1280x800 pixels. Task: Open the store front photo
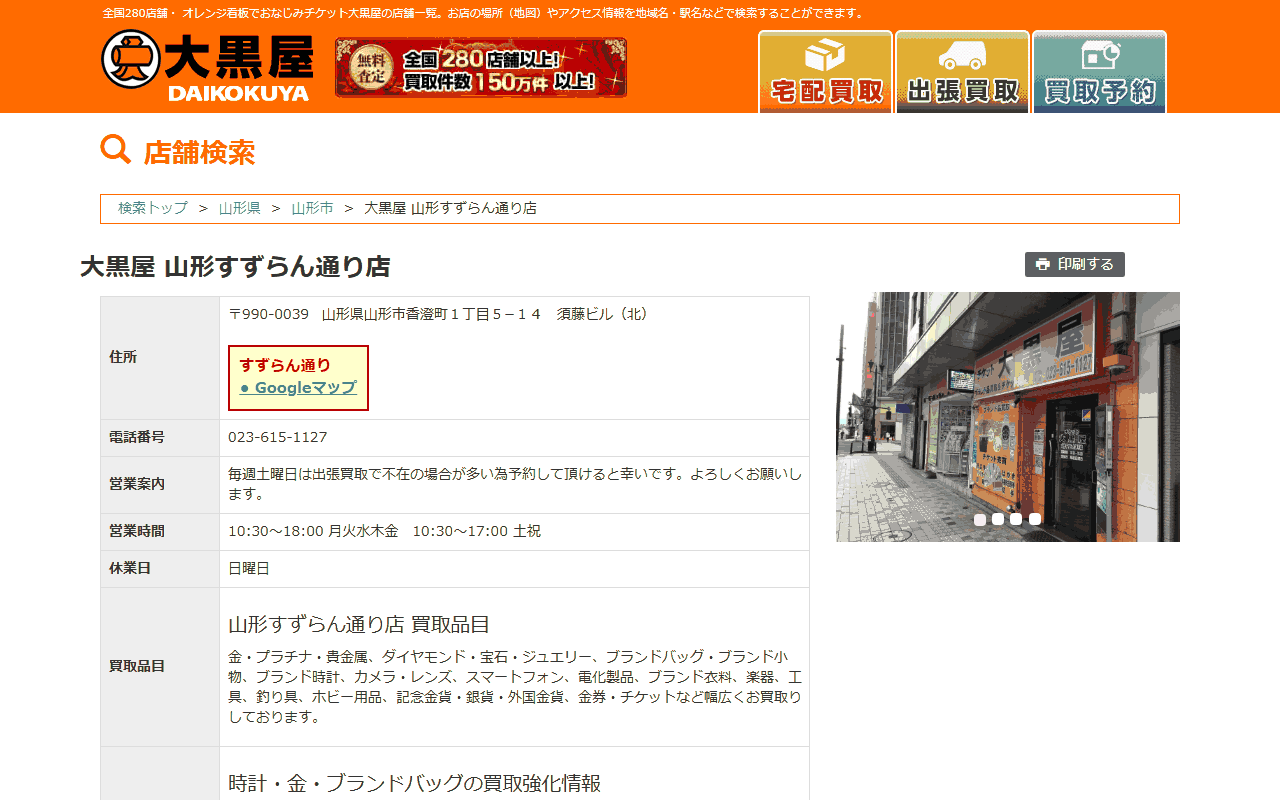1008,417
